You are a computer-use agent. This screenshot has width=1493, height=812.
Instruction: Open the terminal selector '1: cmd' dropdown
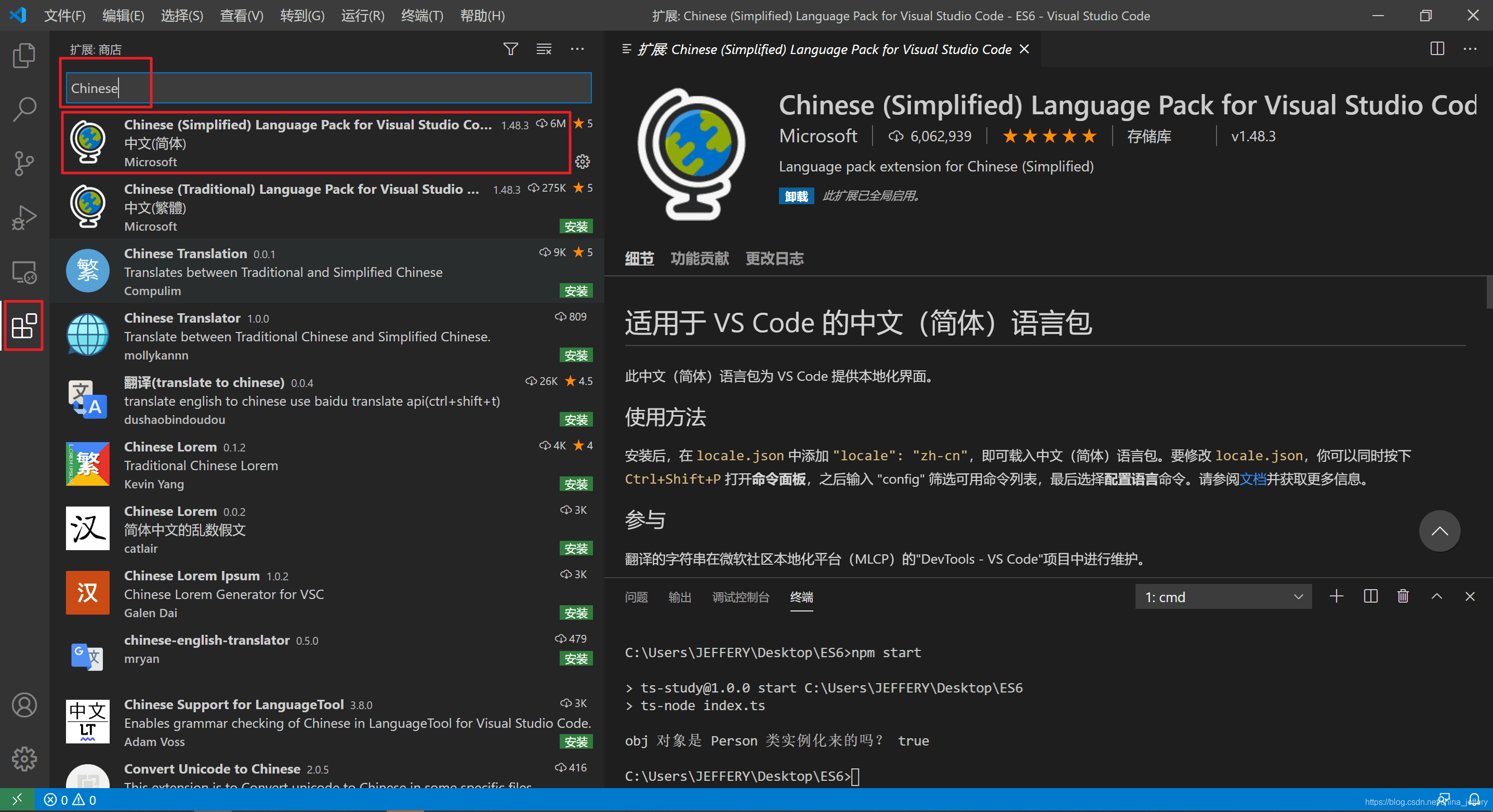click(x=1223, y=597)
